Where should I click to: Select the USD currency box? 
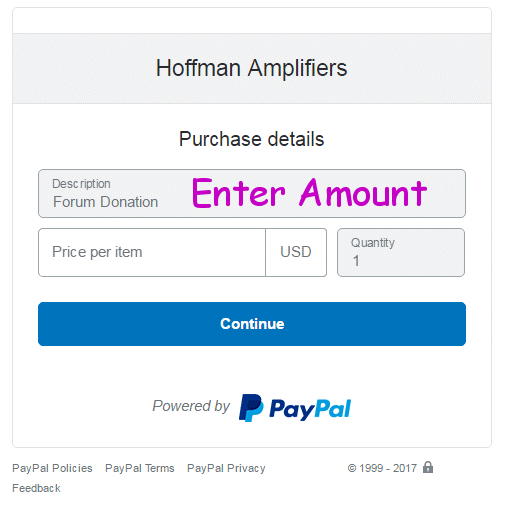coord(296,252)
